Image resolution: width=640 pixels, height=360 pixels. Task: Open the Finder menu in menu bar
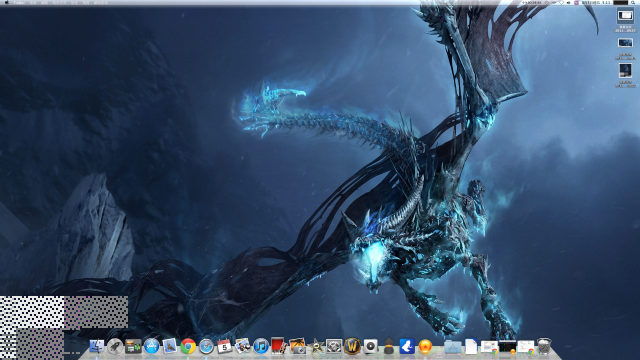tap(19, 2)
